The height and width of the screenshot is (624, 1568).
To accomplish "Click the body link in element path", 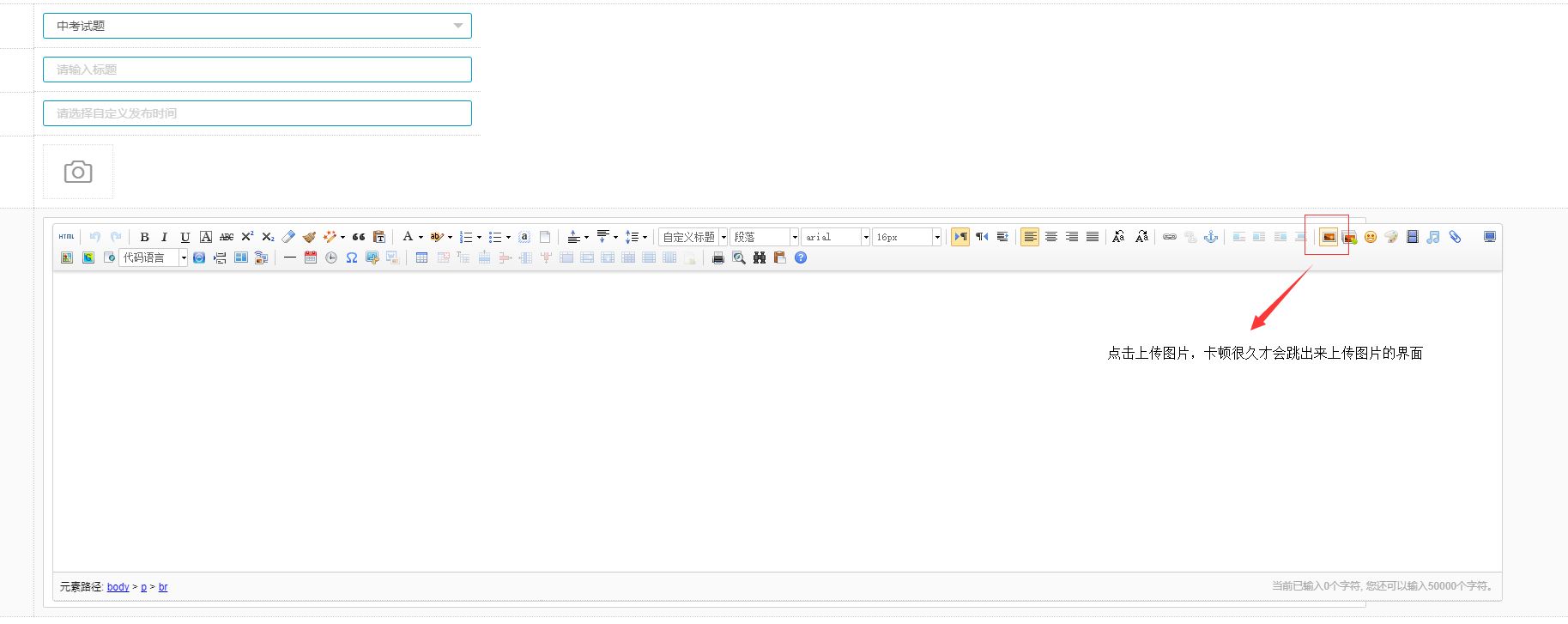I will 118,587.
